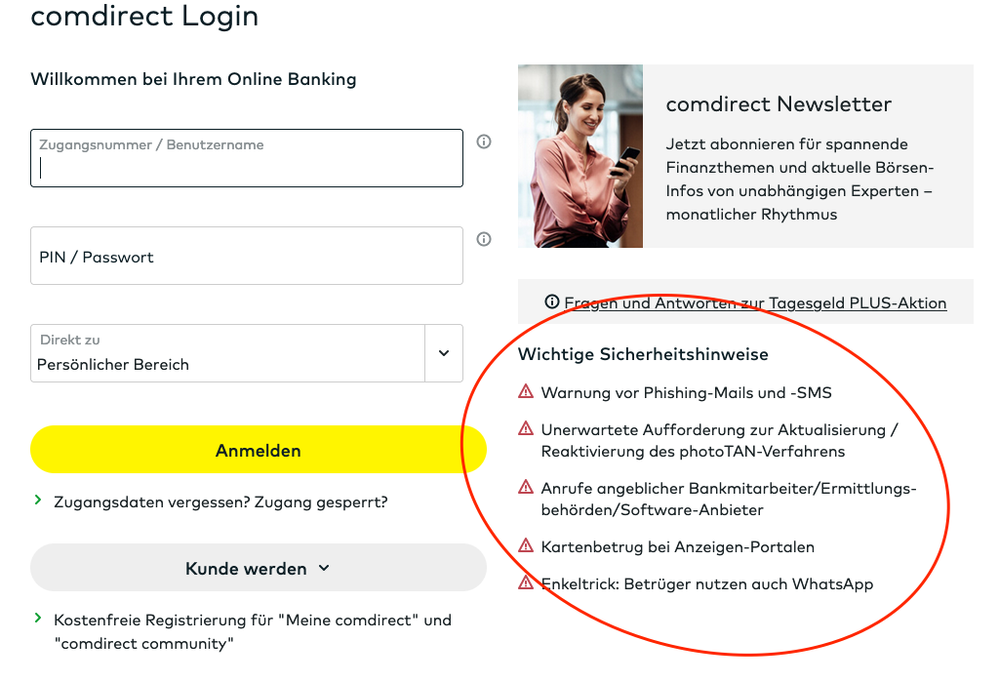Click the comdirect Login page title
Viewport: 999px width, 683px height.
click(145, 16)
